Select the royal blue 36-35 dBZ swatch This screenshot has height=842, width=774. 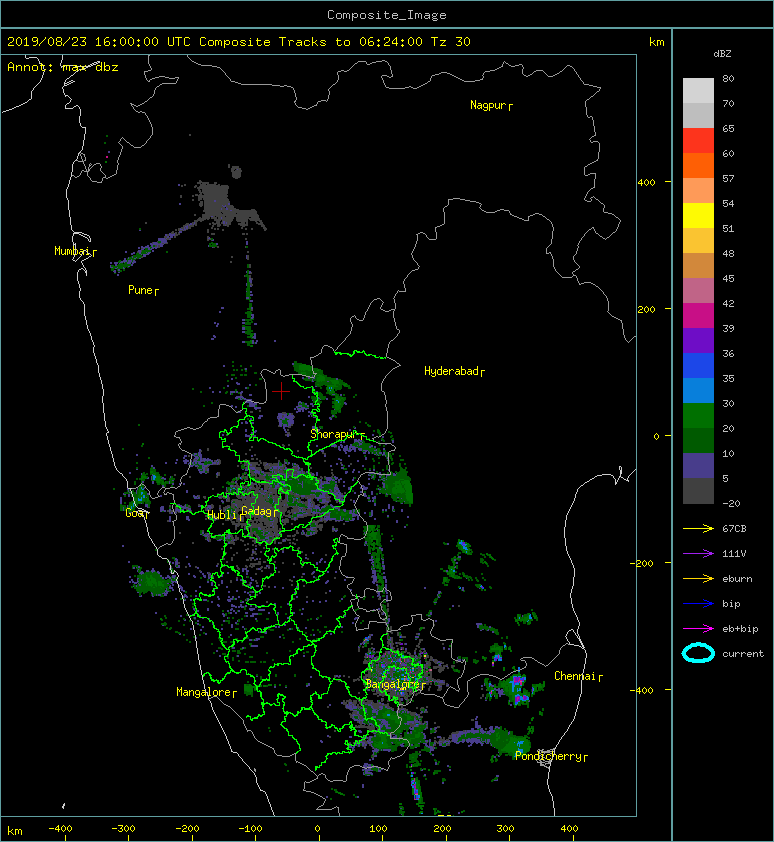pos(698,366)
